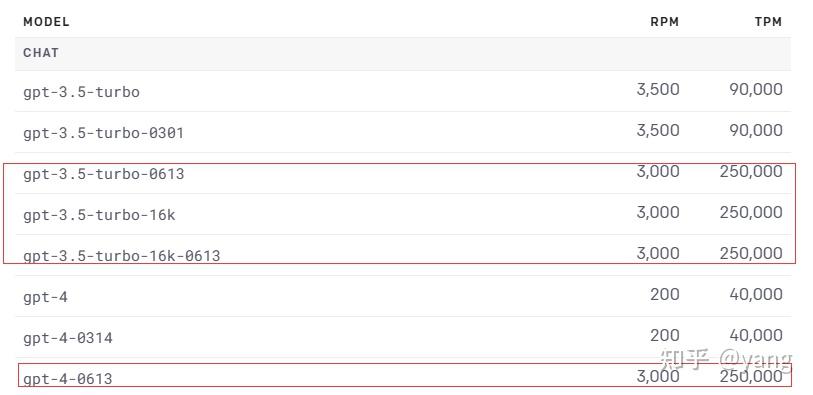The height and width of the screenshot is (395, 813).
Task: Click the 40,000 TPM value for gpt-4-0314
Action: [x=756, y=335]
